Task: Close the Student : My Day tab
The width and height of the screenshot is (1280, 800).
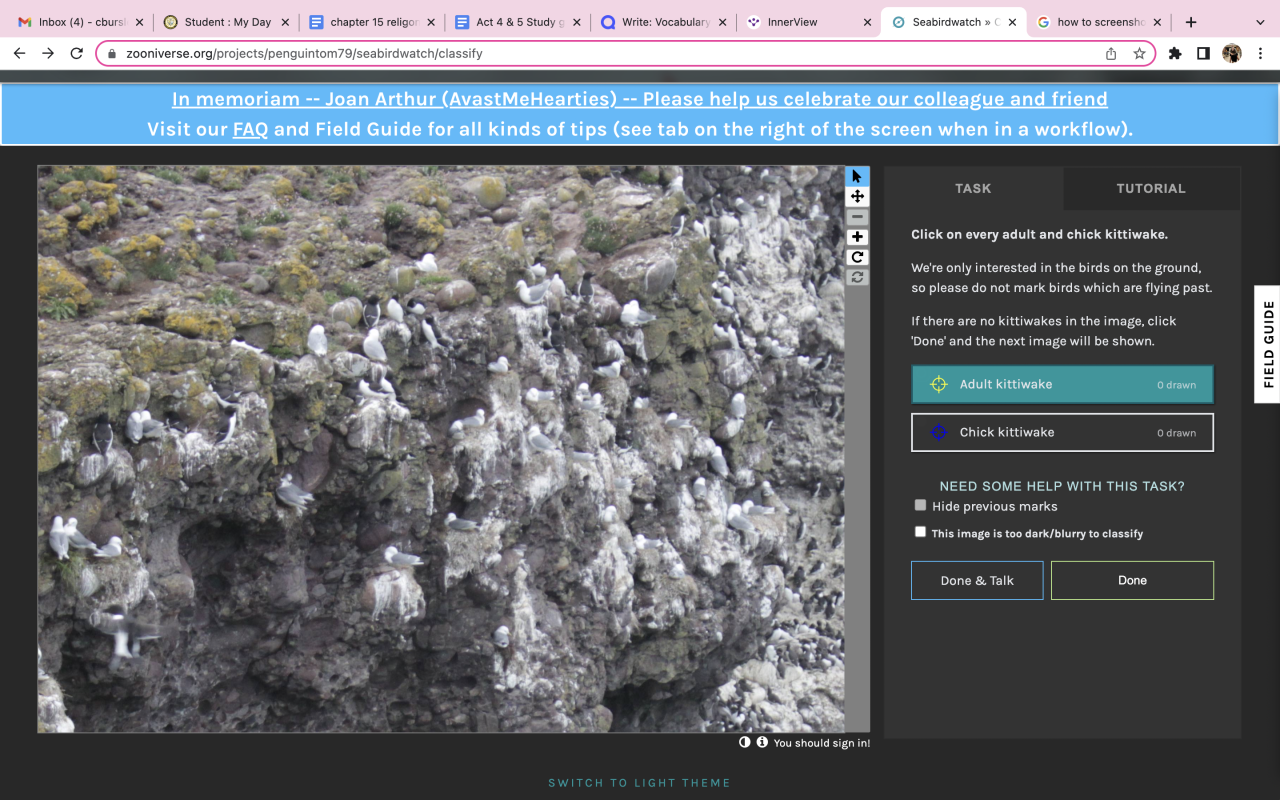Action: point(284,22)
